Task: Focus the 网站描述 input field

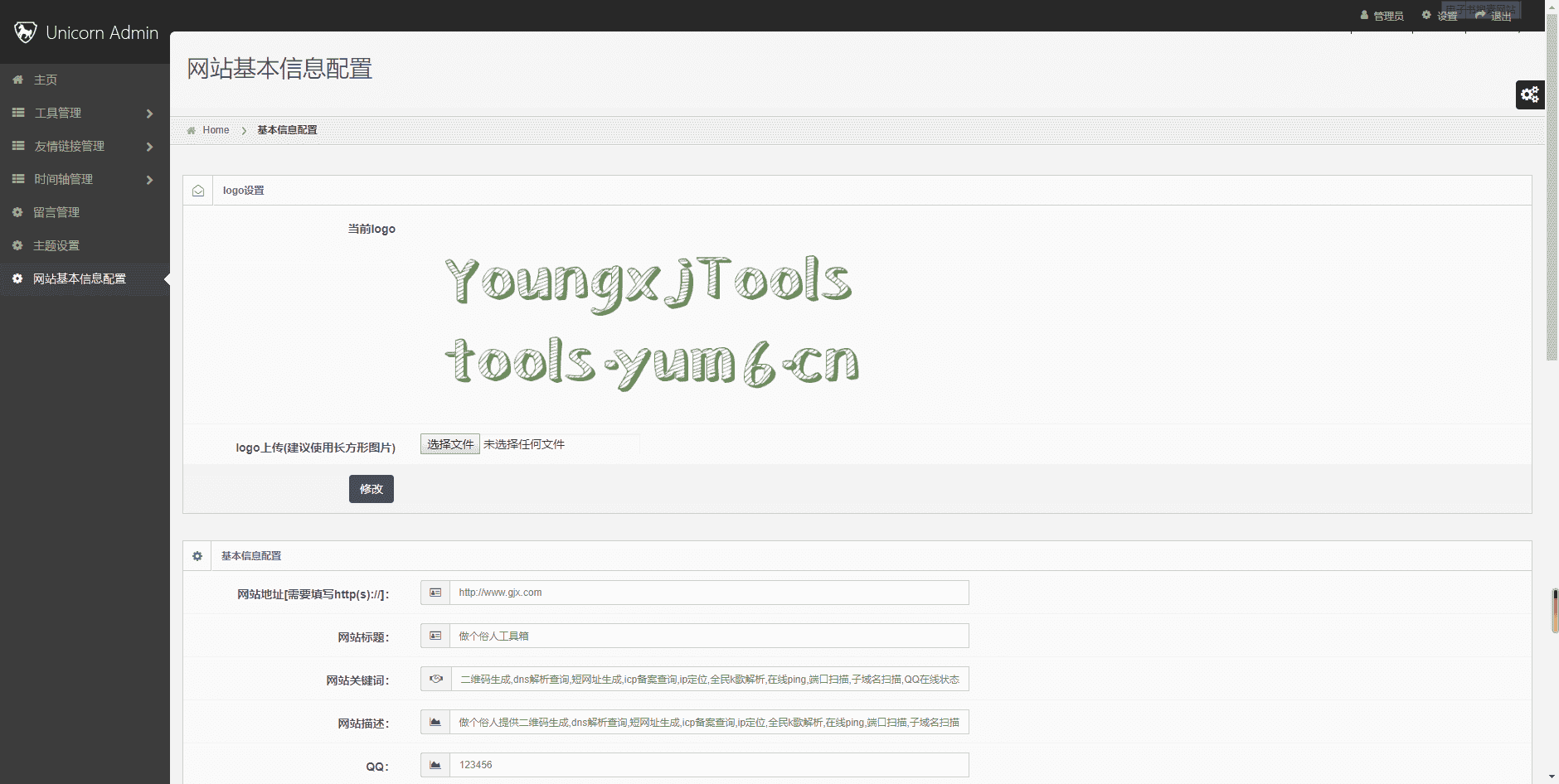Action: (709, 722)
